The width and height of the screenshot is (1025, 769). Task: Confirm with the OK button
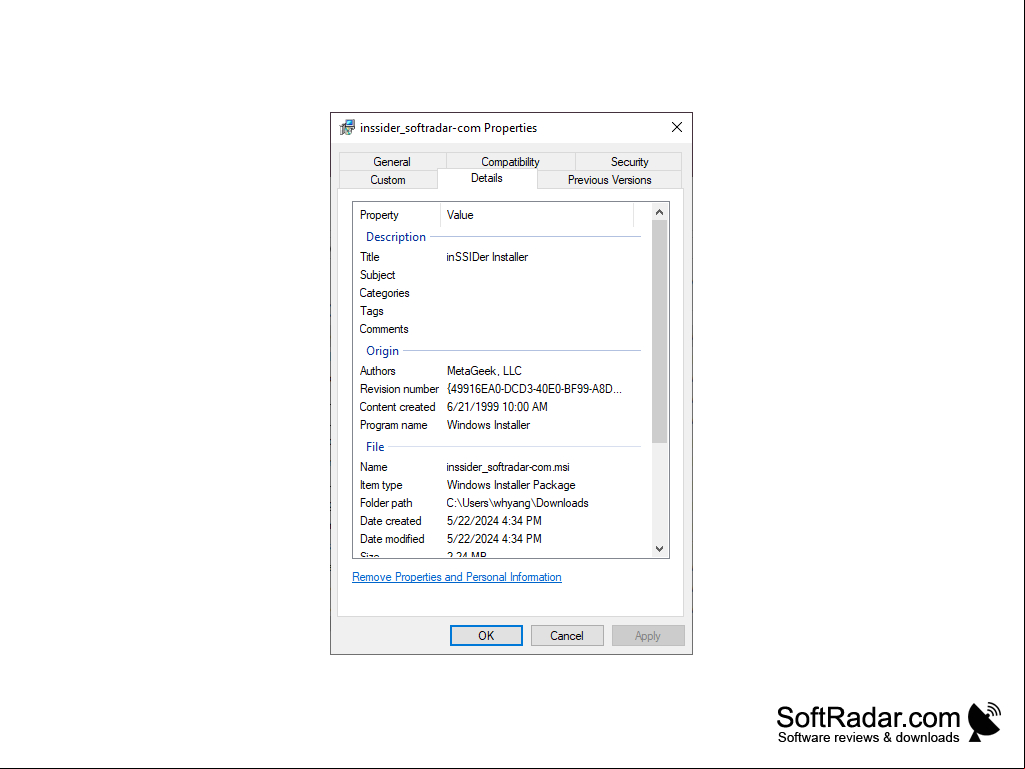[x=486, y=636]
